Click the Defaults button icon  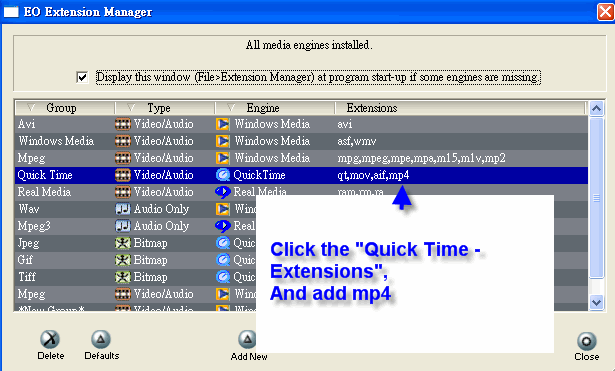point(101,339)
